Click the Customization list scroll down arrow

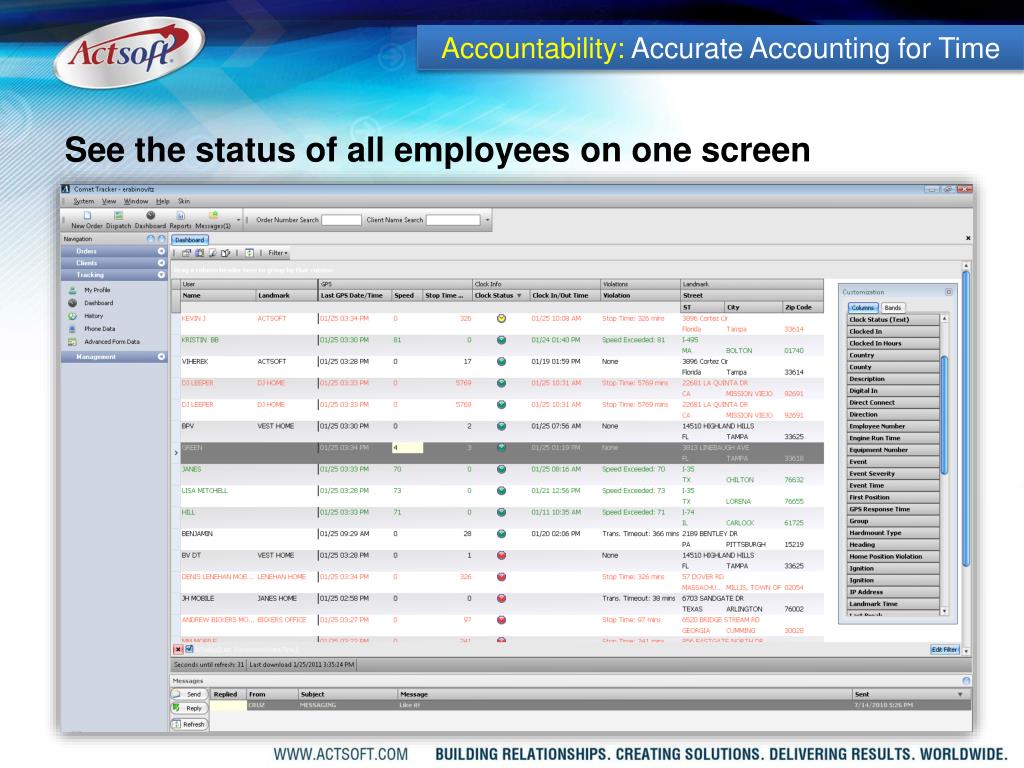944,611
